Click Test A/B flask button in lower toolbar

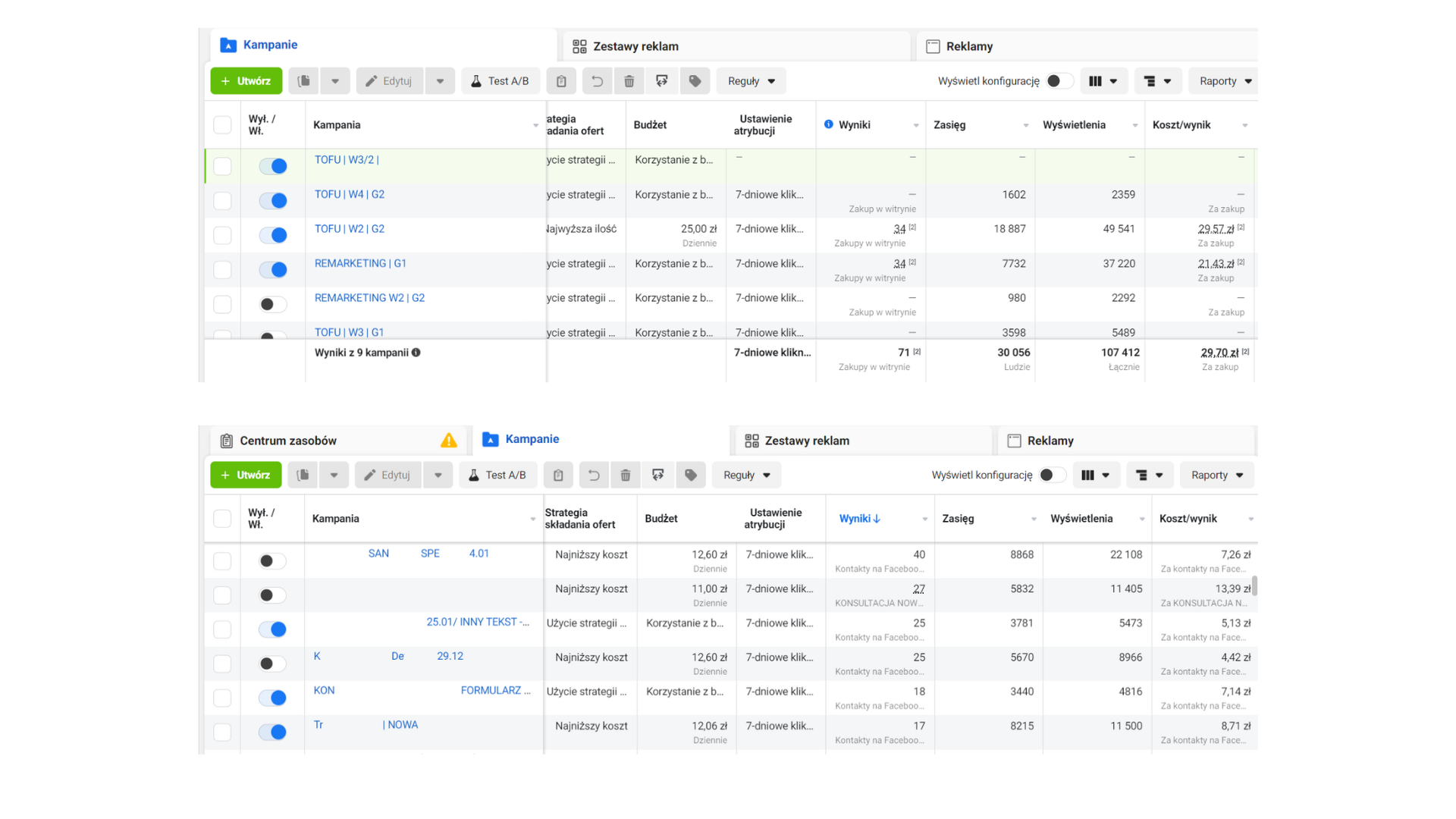pyautogui.click(x=498, y=475)
